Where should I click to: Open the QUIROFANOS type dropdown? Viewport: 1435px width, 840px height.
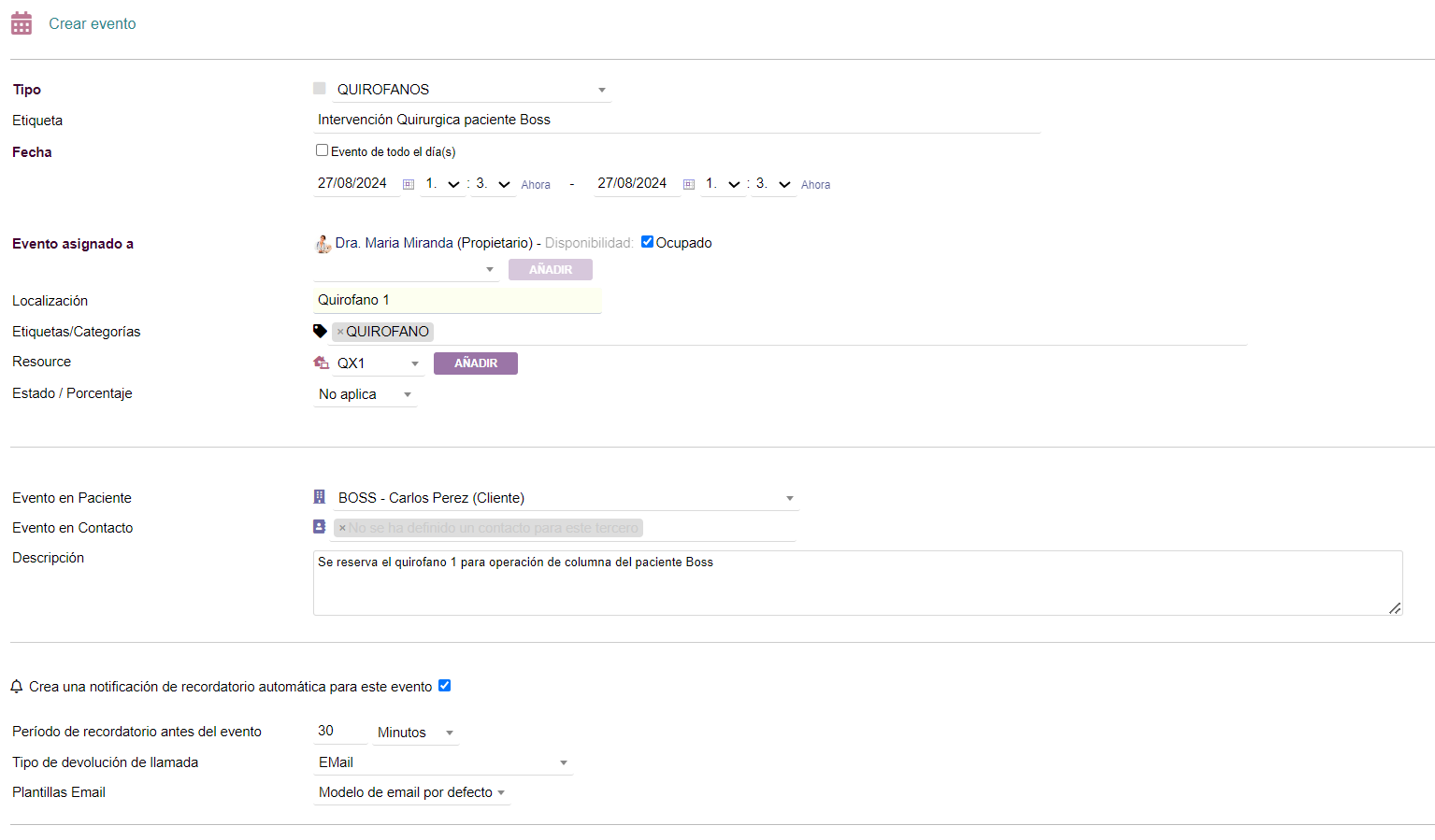pos(472,90)
